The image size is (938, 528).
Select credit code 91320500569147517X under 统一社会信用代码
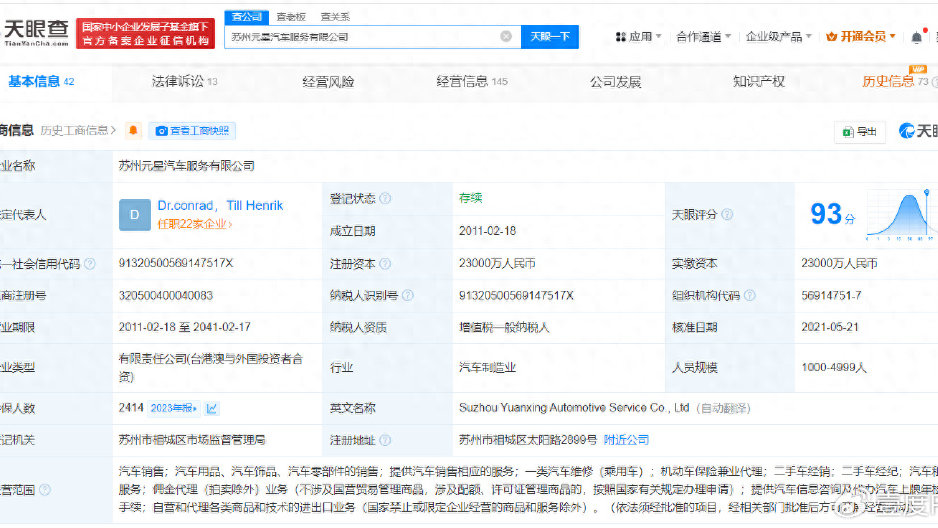pyautogui.click(x=176, y=264)
